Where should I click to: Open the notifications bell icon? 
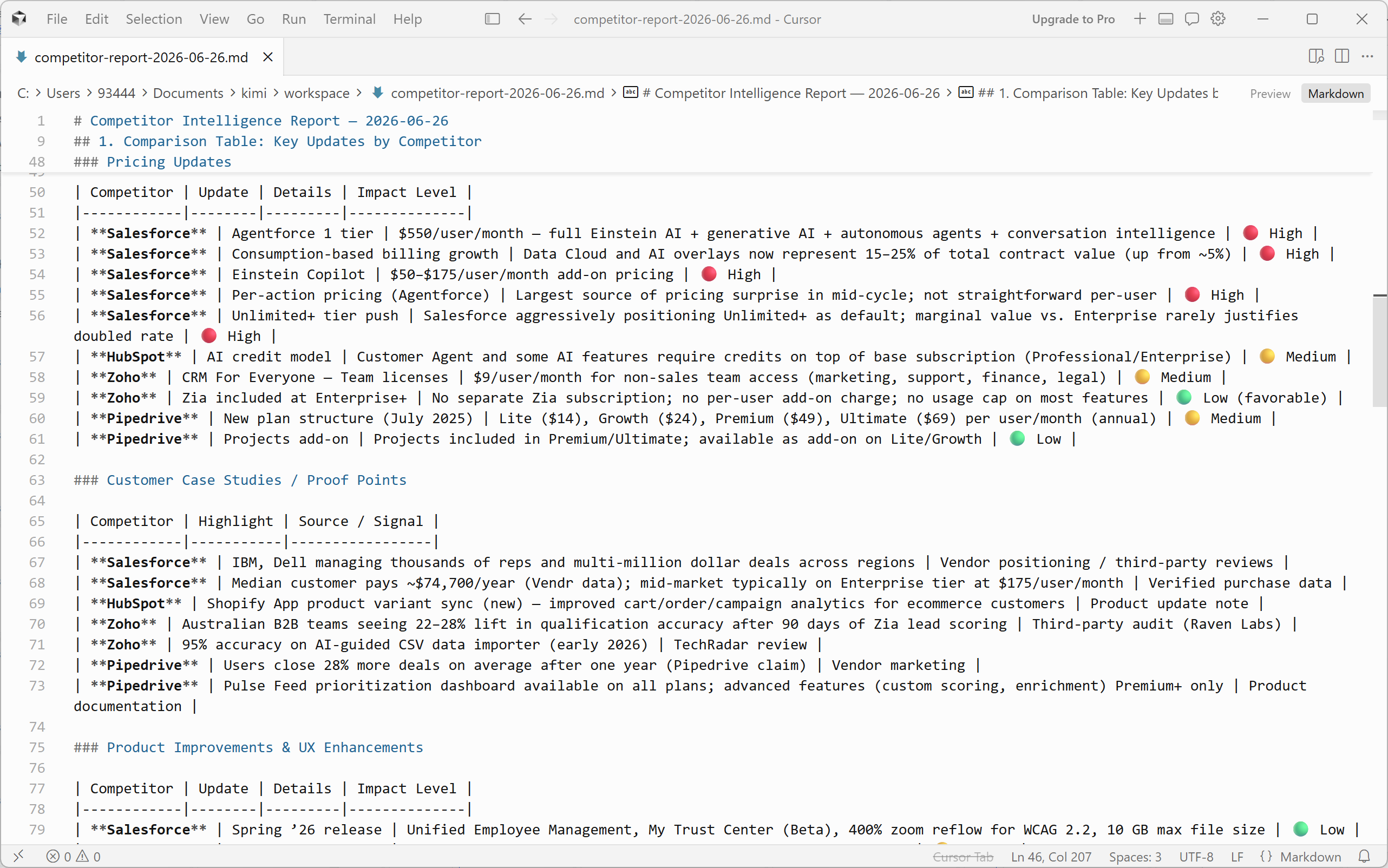[1365, 857]
